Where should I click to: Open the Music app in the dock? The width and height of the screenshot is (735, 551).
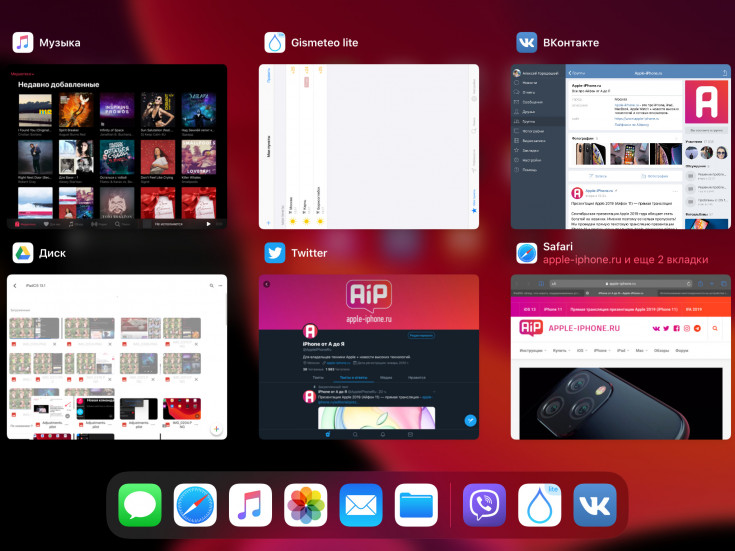[250, 505]
